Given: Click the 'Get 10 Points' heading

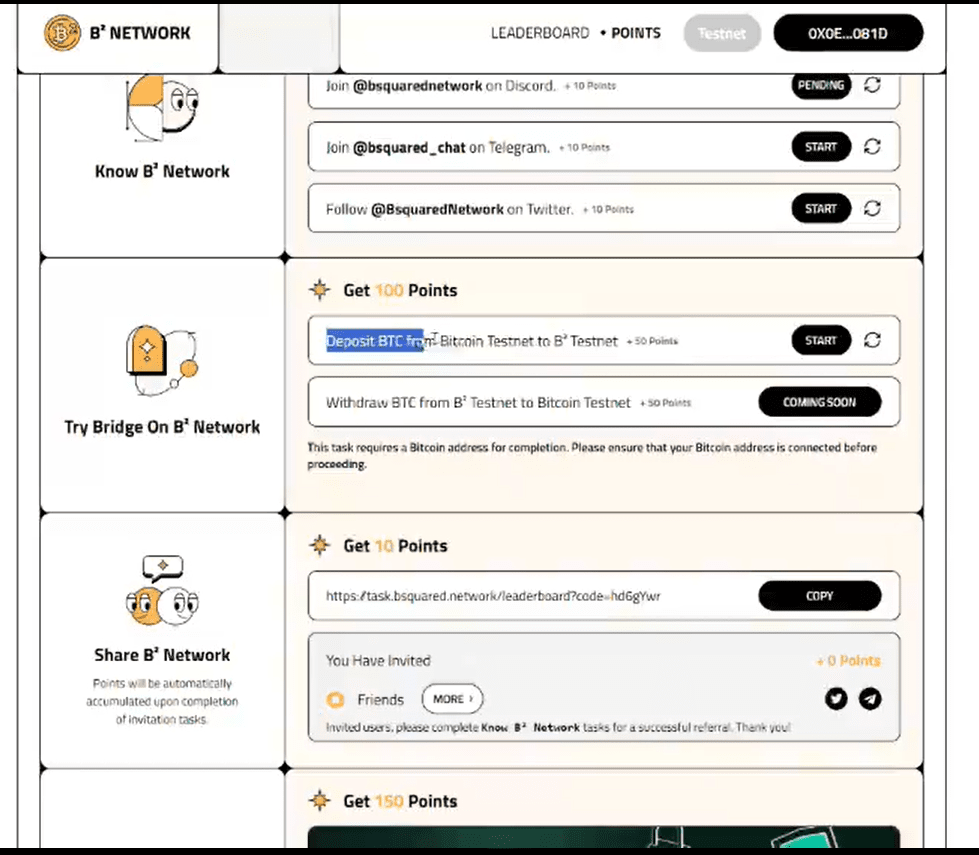Looking at the screenshot, I should pyautogui.click(x=395, y=546).
